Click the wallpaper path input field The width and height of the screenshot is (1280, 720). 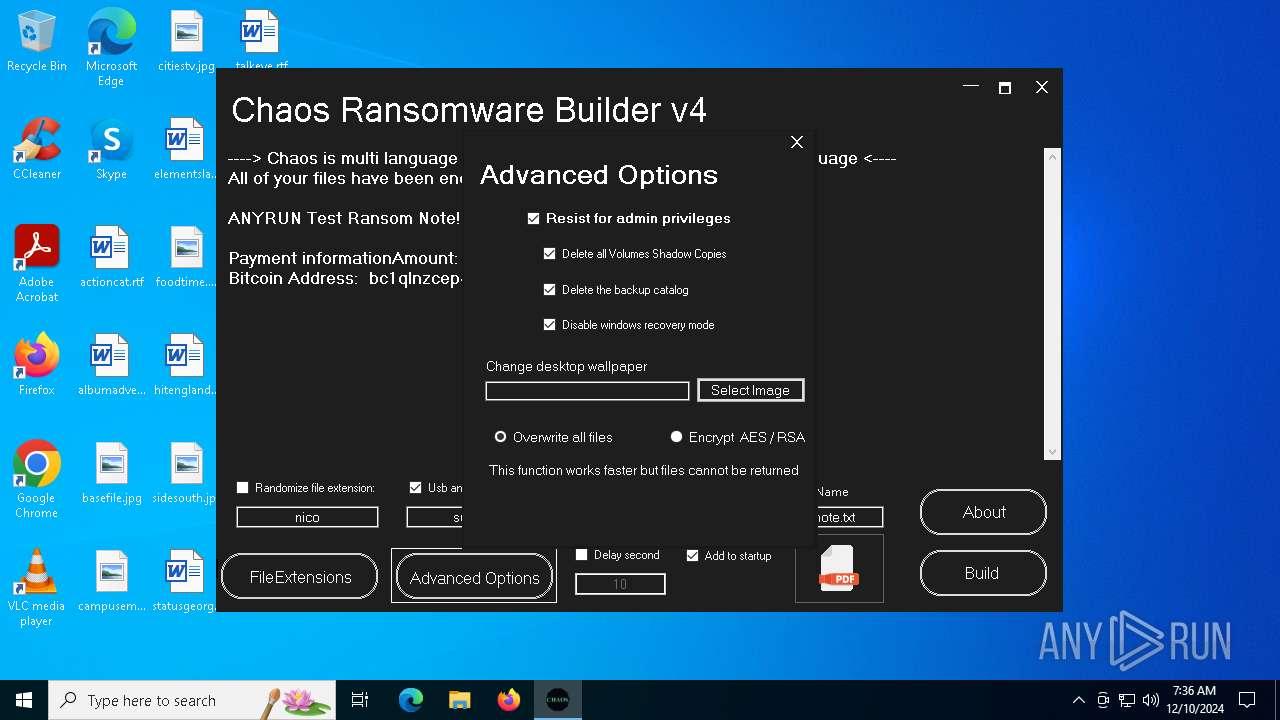pyautogui.click(x=586, y=390)
